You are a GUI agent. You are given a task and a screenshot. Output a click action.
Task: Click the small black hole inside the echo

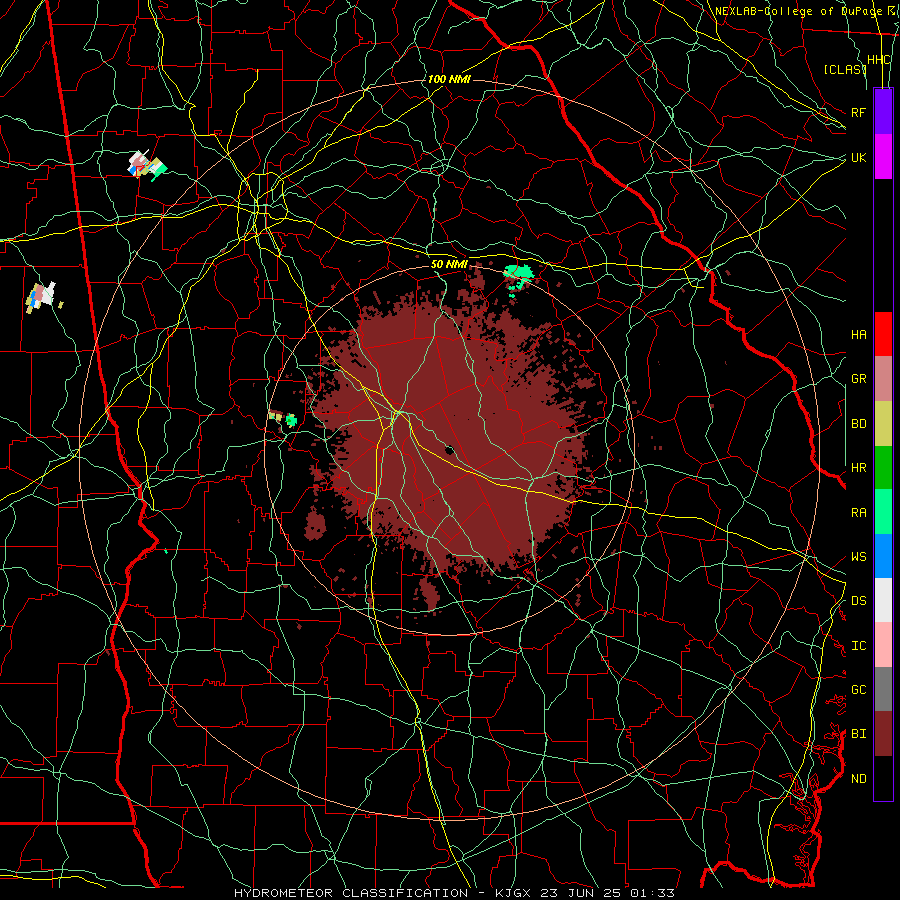pyautogui.click(x=449, y=450)
